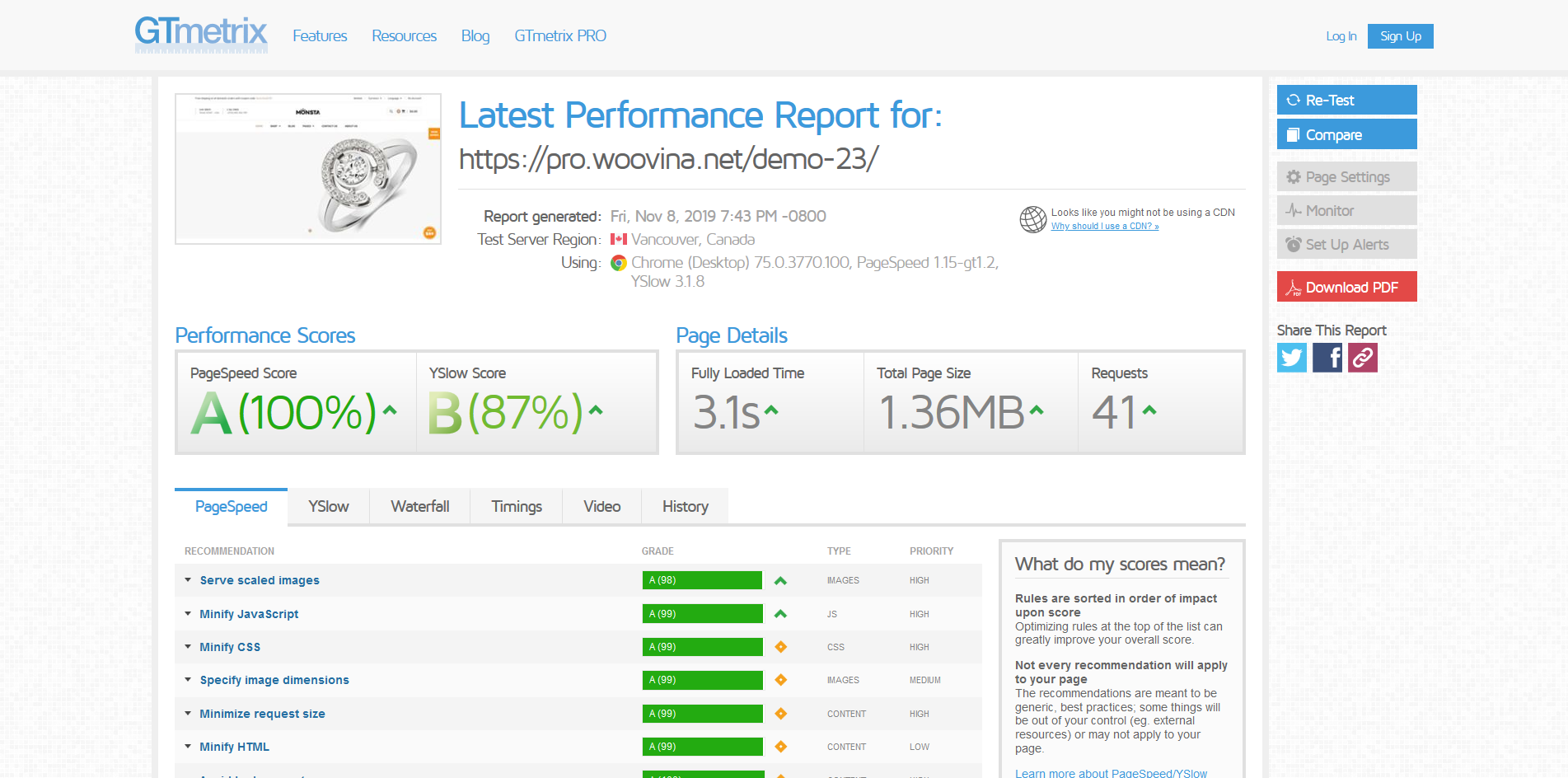Sort by RECOMMENDATION column header
Screen dimensions: 1568x778
229,551
